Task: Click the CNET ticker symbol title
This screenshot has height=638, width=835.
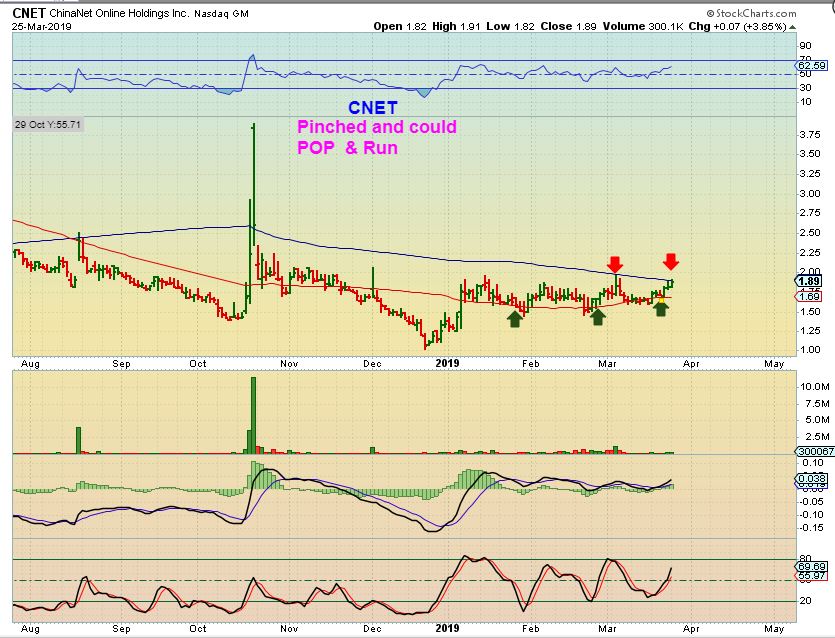Action: pos(29,13)
